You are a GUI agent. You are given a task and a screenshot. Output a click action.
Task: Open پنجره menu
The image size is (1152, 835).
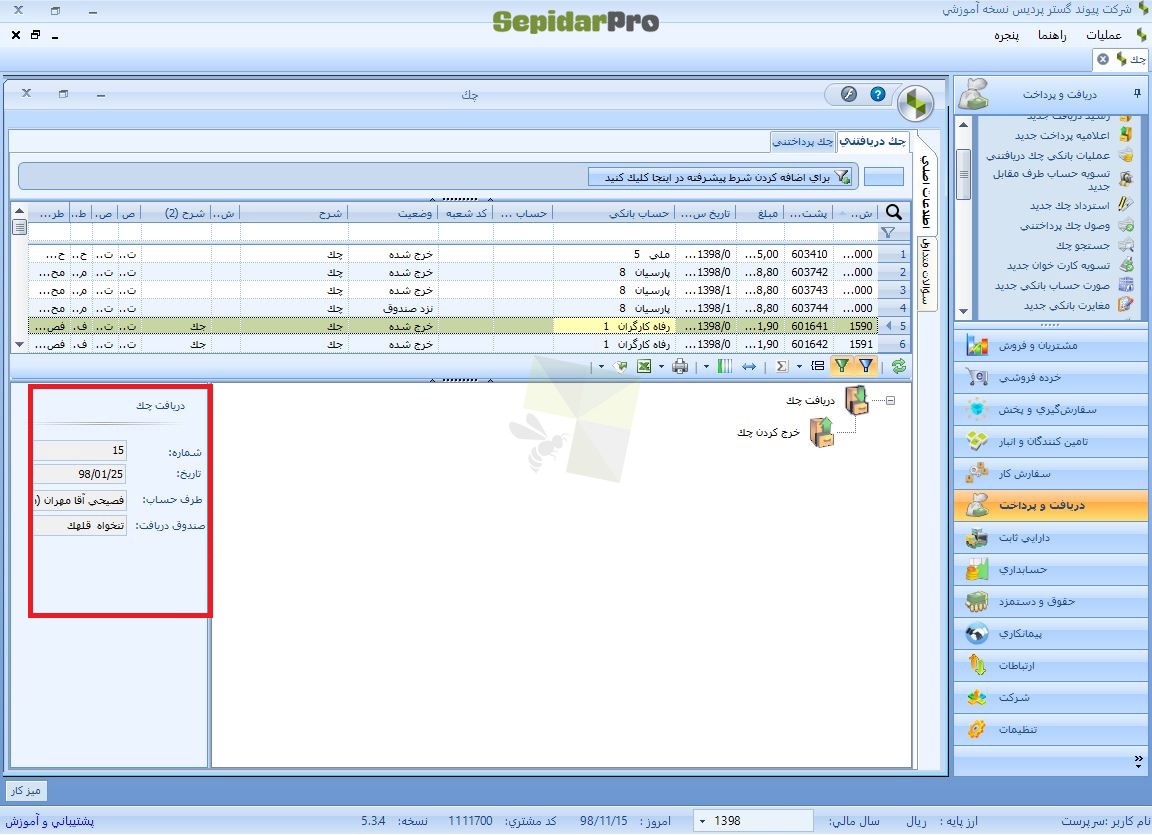coord(1007,35)
